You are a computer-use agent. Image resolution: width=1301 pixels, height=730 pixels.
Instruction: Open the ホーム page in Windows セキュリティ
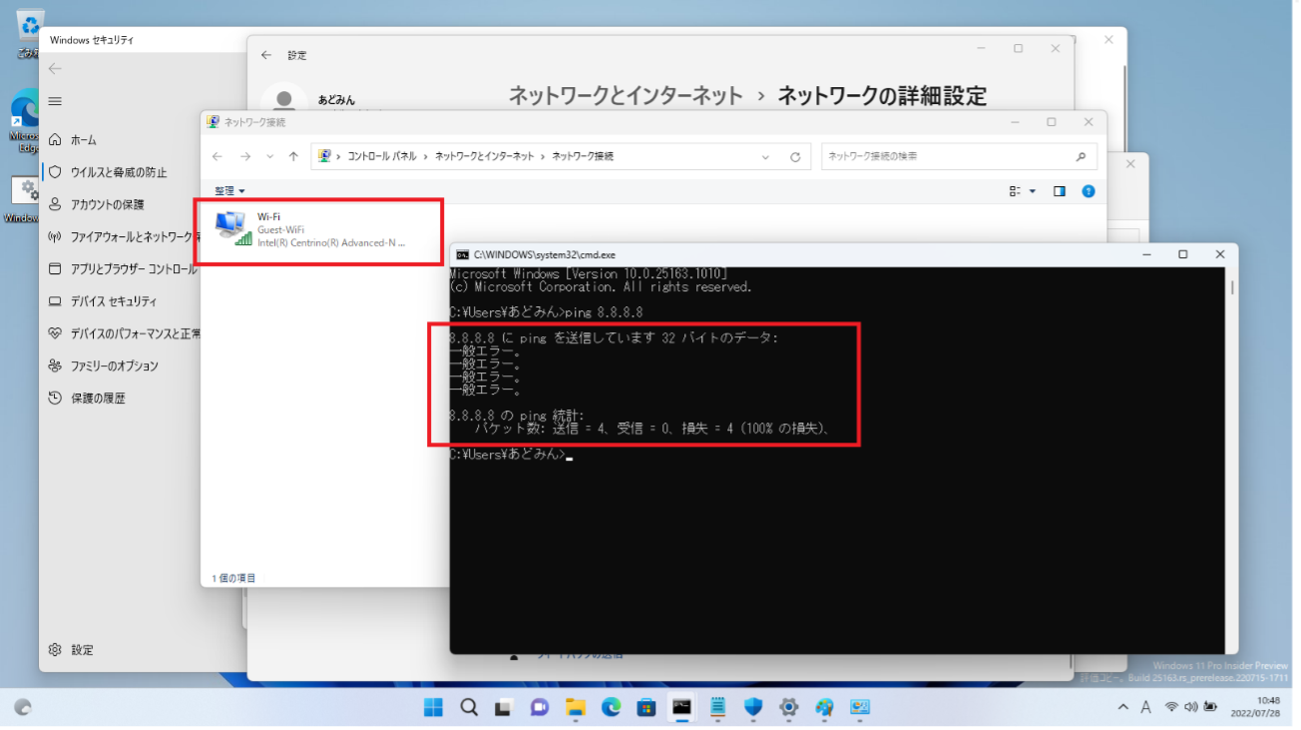[x=84, y=140]
